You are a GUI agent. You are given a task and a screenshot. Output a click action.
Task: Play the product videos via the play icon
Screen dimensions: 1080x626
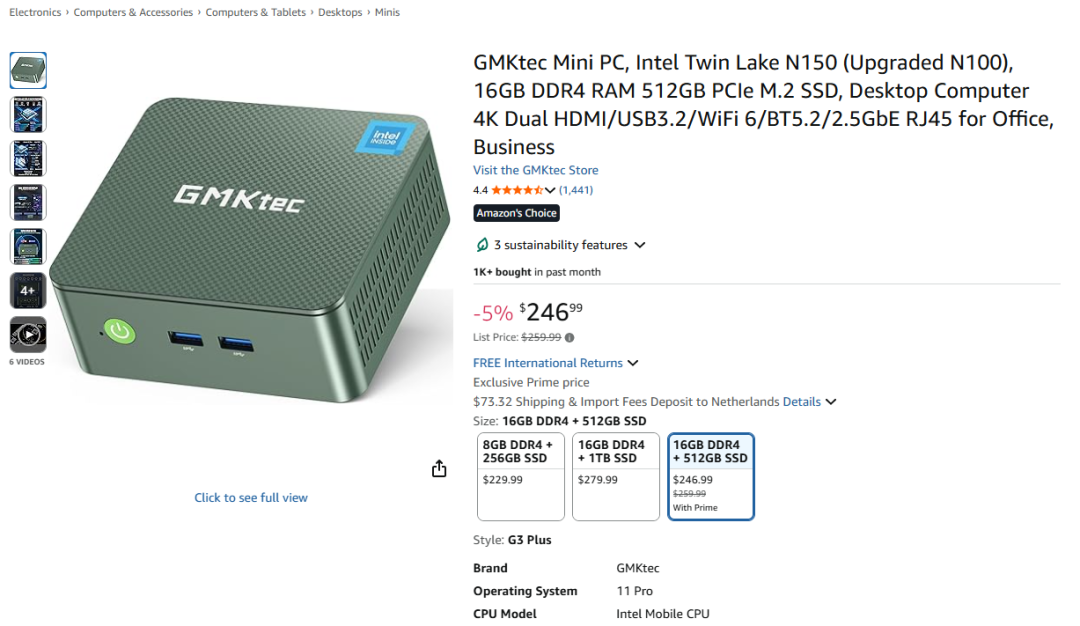coord(28,334)
